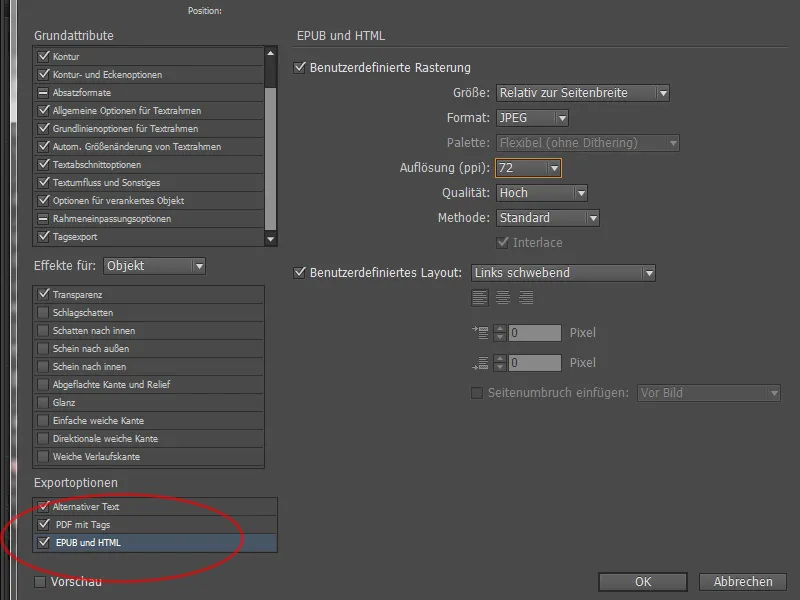800x600 pixels.
Task: Click the first Pixel spacing input field
Action: tap(535, 333)
